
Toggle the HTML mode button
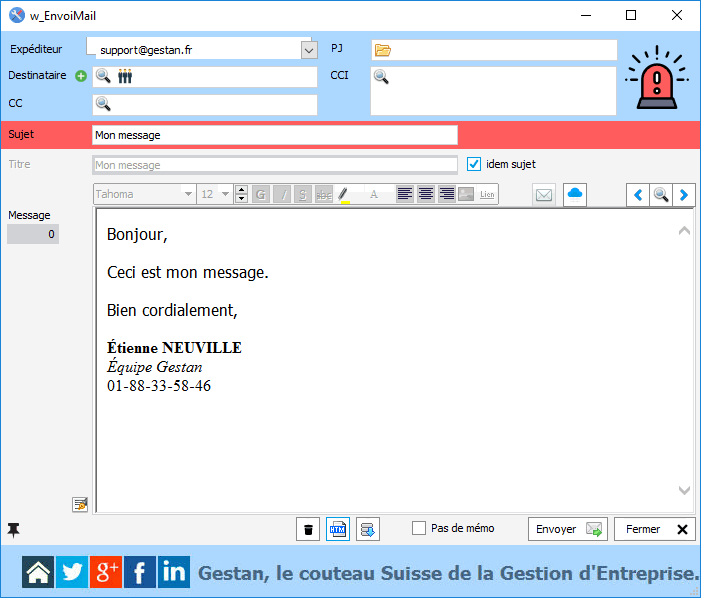(x=338, y=529)
